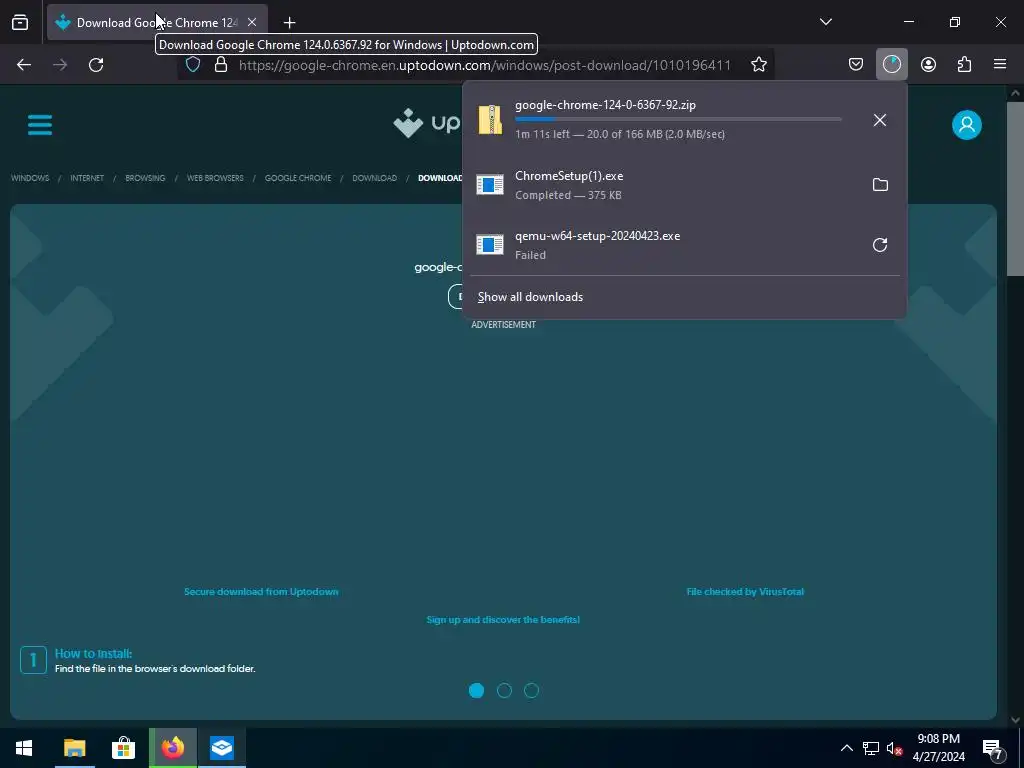Open Firefox View tab list icon
Viewport: 1024px width, 768px height.
click(20, 22)
